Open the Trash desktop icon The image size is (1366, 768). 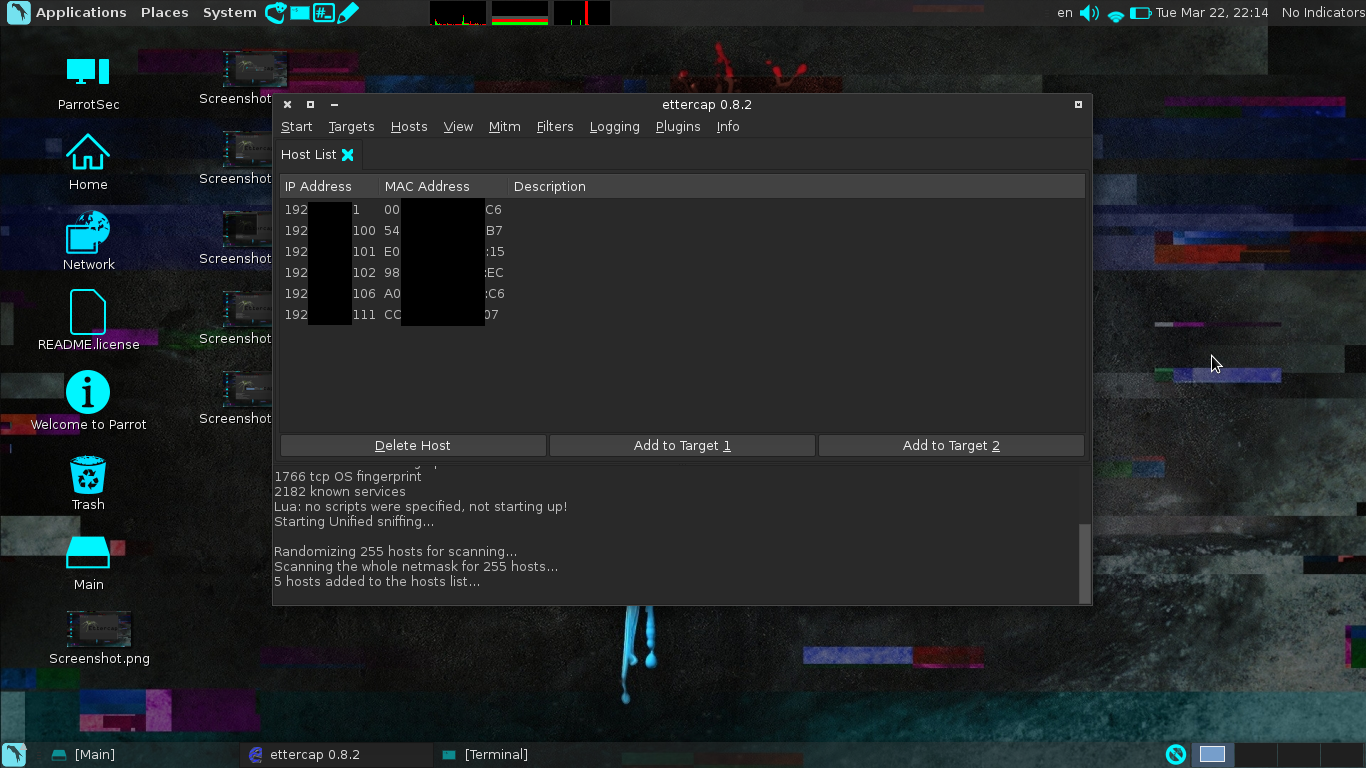click(88, 483)
